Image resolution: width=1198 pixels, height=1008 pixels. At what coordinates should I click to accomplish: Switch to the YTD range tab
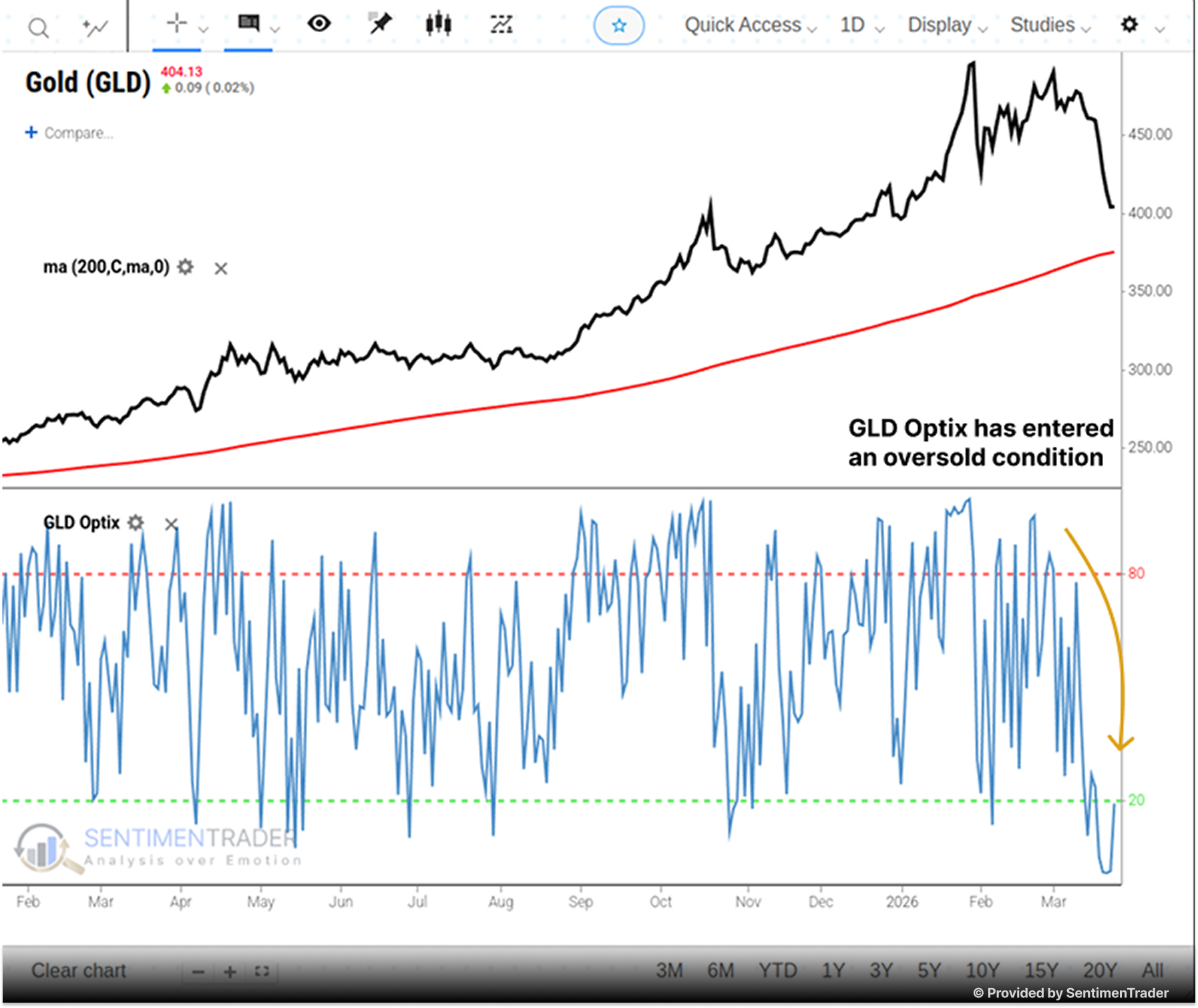[778, 971]
